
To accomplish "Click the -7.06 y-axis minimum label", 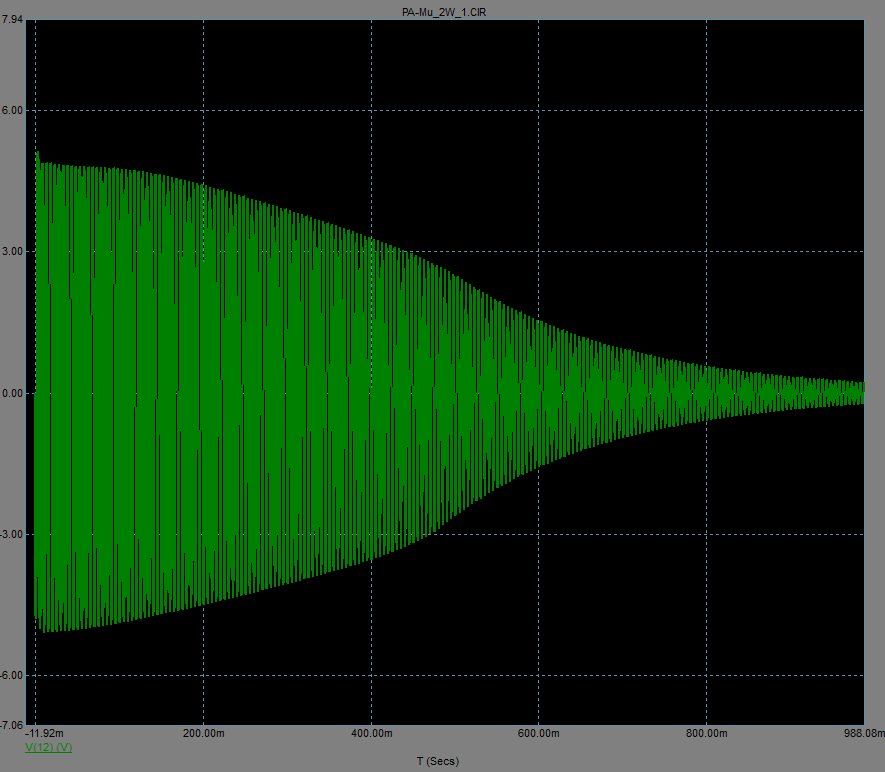I will (12, 724).
